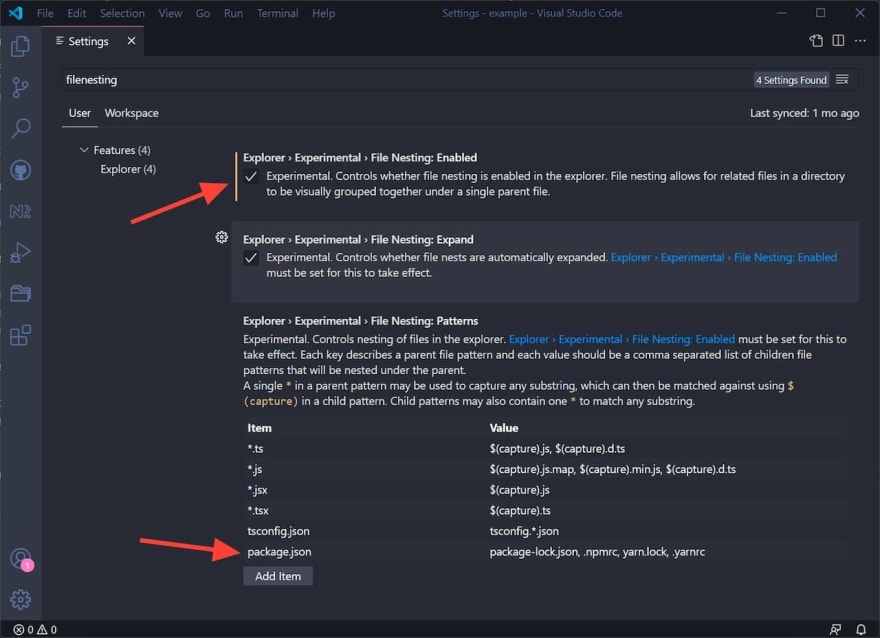
Task: Close the Settings tab
Action: 131,41
